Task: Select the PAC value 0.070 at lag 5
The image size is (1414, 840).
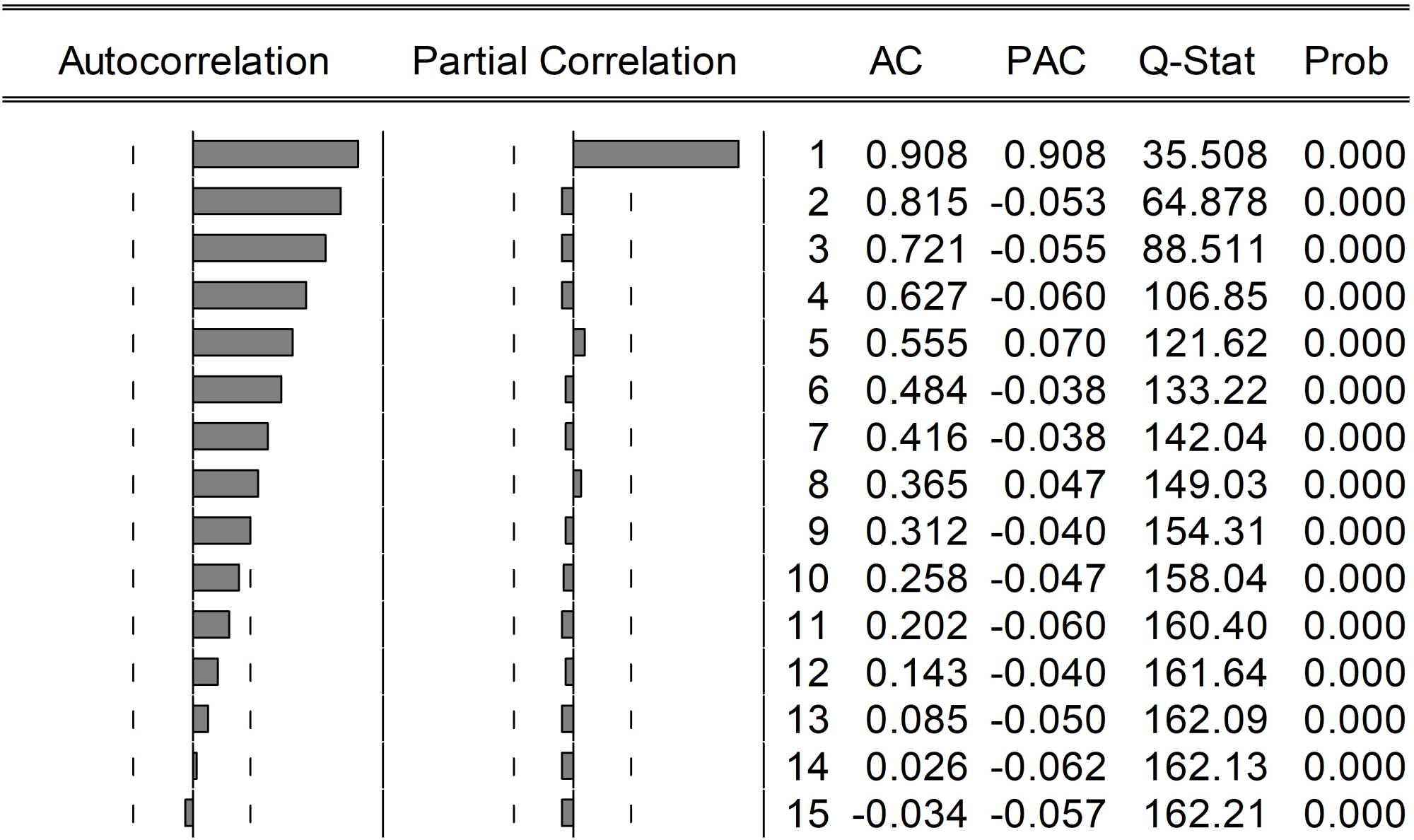Action: click(x=1054, y=344)
